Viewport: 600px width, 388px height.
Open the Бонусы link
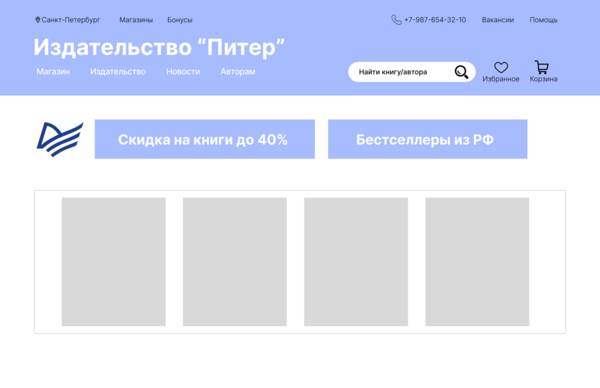point(179,20)
